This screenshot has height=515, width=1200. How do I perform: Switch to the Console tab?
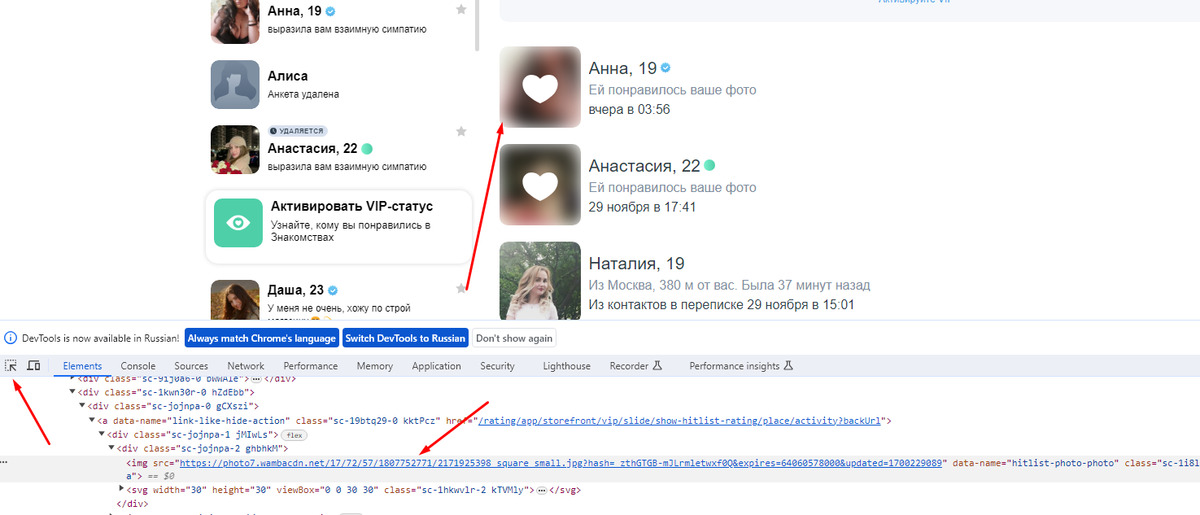click(x=138, y=366)
